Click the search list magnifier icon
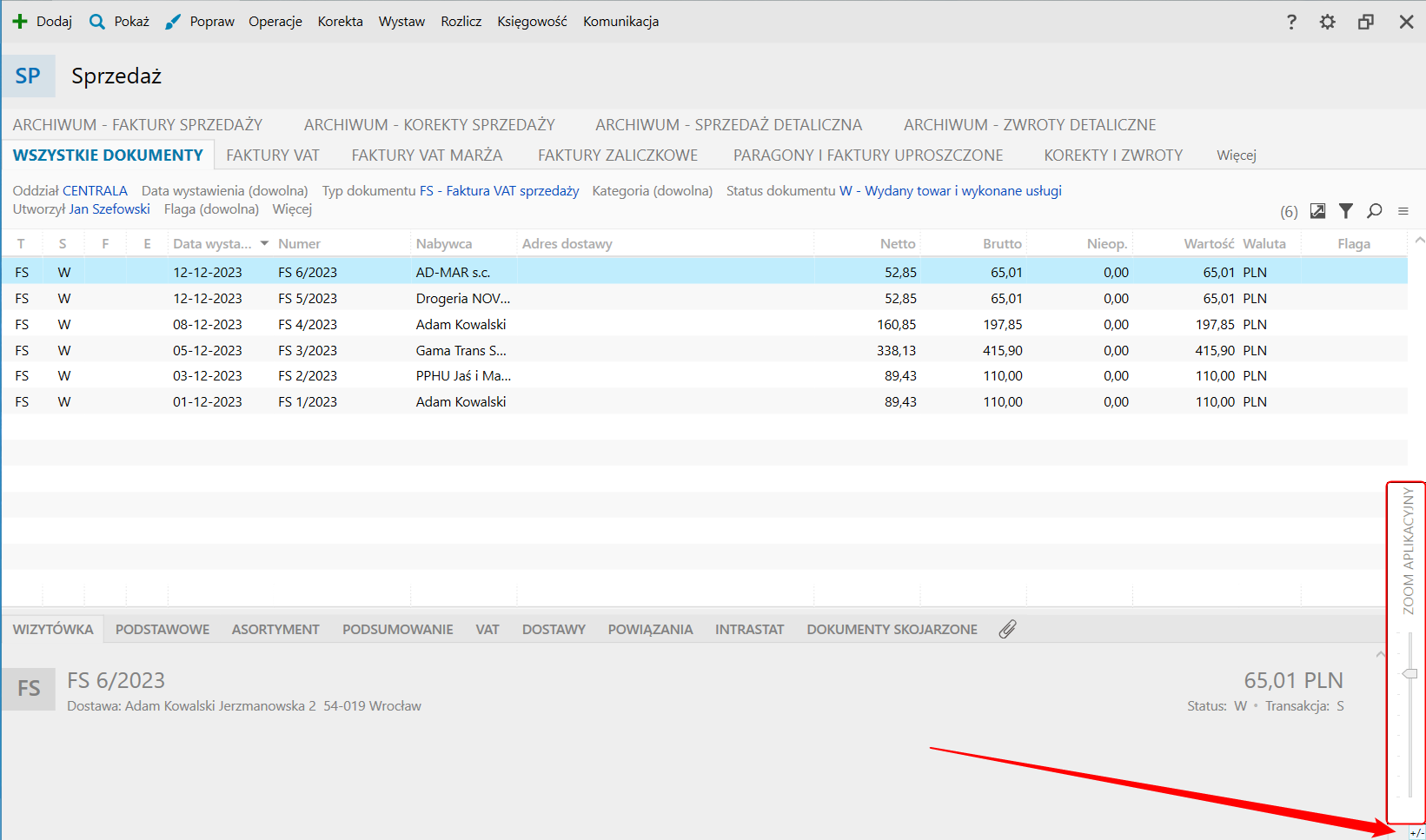Image resolution: width=1426 pixels, height=840 pixels. pos(1375,210)
